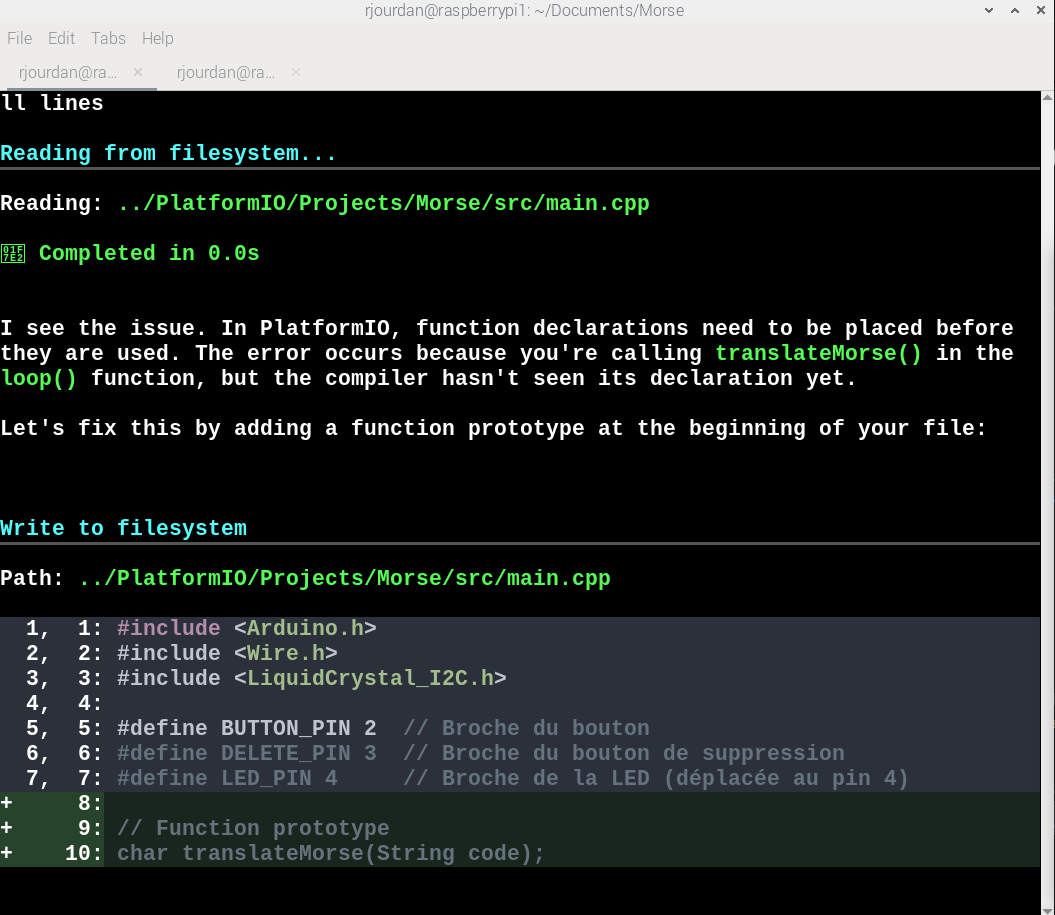
Task: Maximize the terminal window
Action: (1015, 10)
